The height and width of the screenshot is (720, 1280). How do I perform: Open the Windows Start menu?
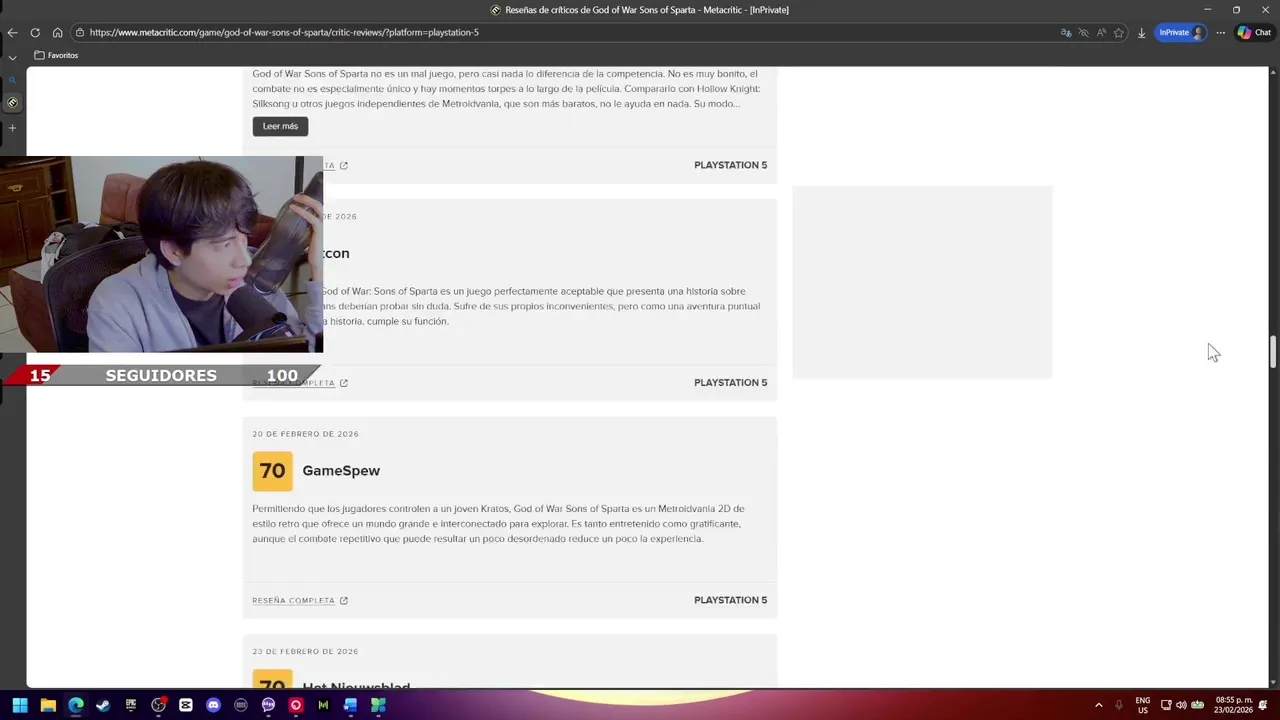19,705
